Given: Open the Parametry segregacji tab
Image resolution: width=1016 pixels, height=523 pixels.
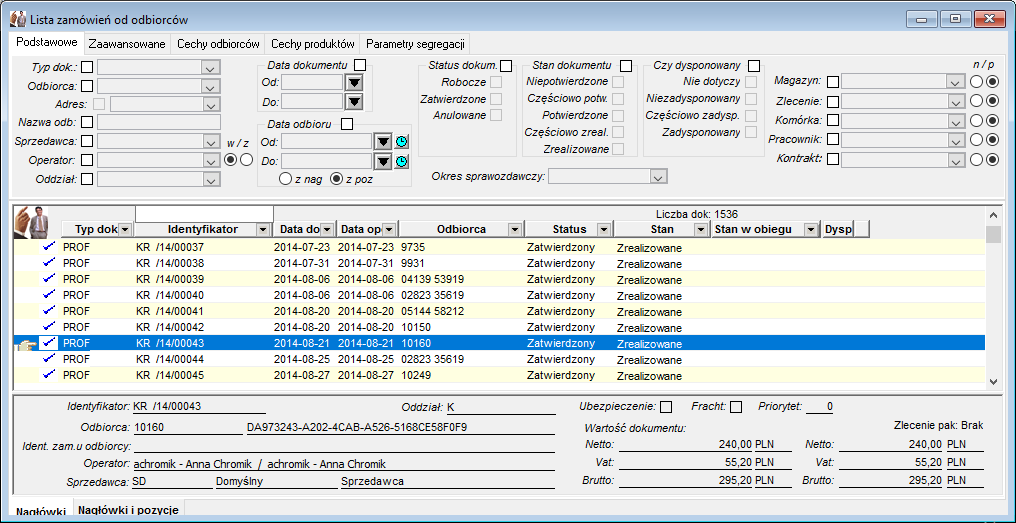Looking at the screenshot, I should click(x=415, y=45).
